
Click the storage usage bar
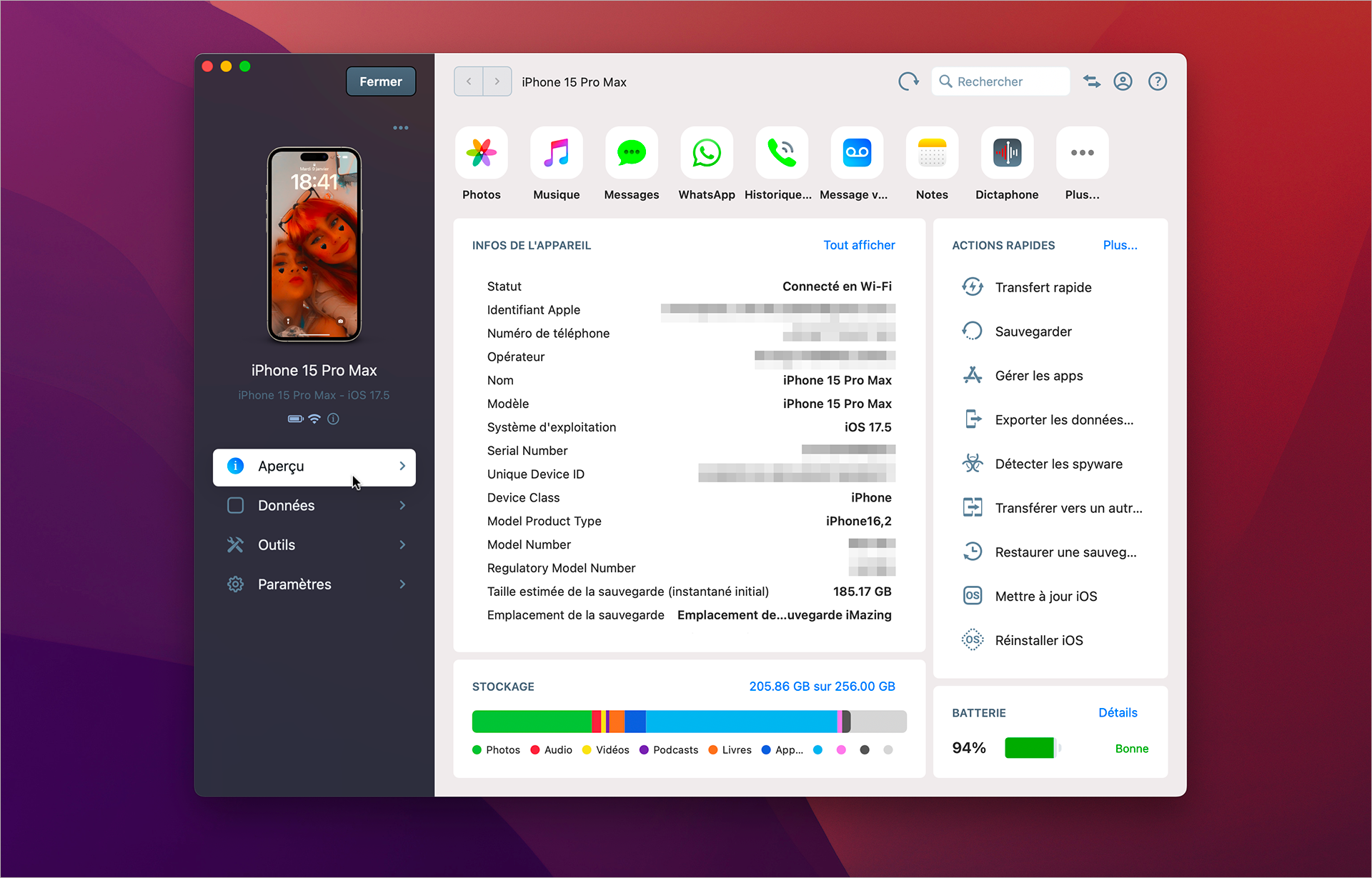pos(688,721)
